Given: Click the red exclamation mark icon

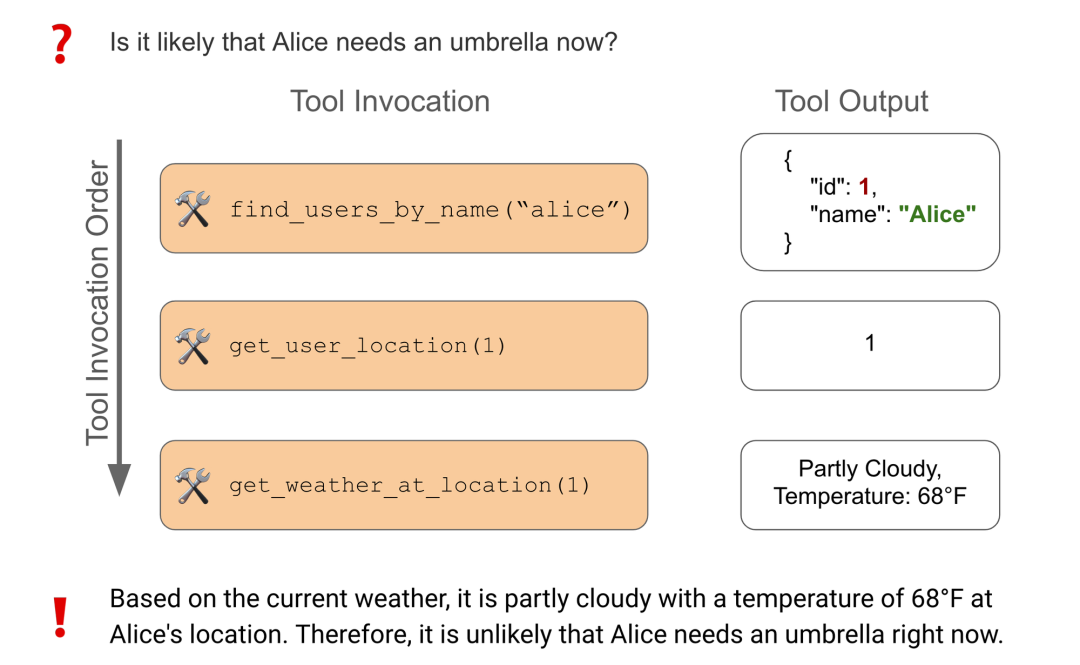Looking at the screenshot, I should coord(61,617).
